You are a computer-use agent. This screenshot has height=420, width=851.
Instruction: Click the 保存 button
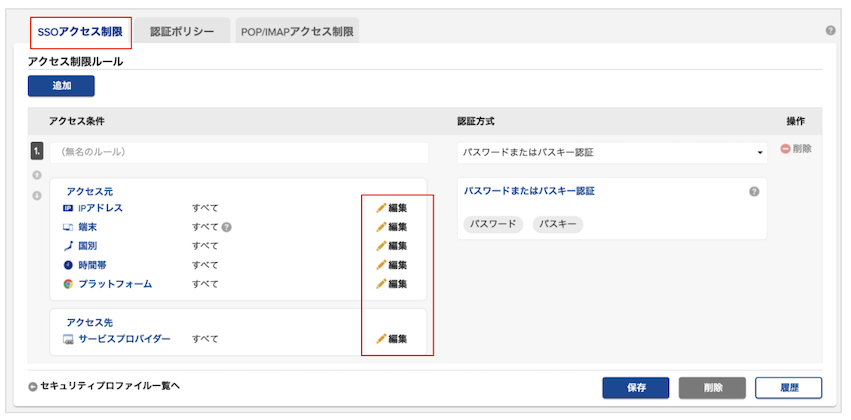(636, 388)
